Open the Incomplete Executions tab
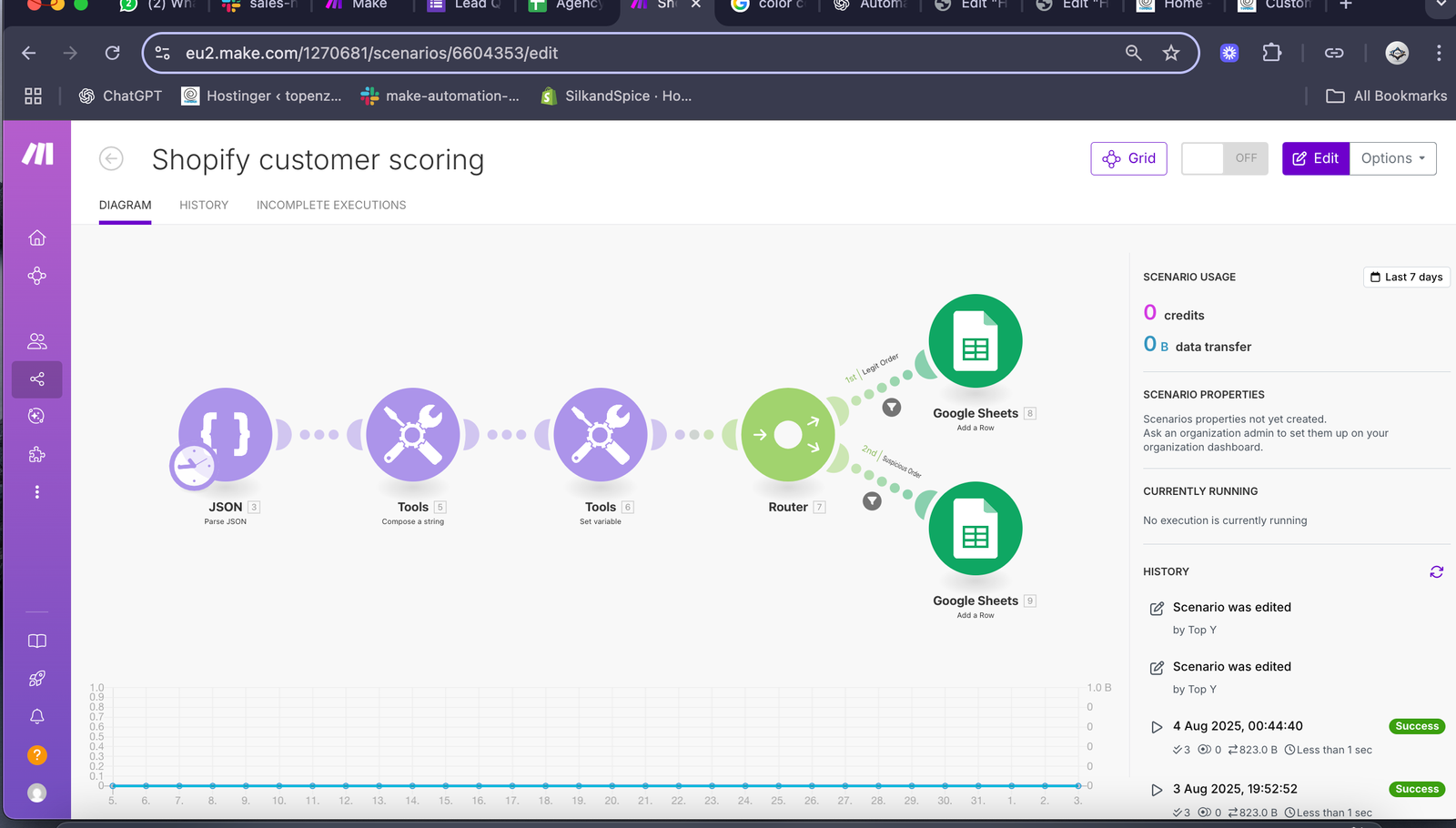 click(331, 206)
